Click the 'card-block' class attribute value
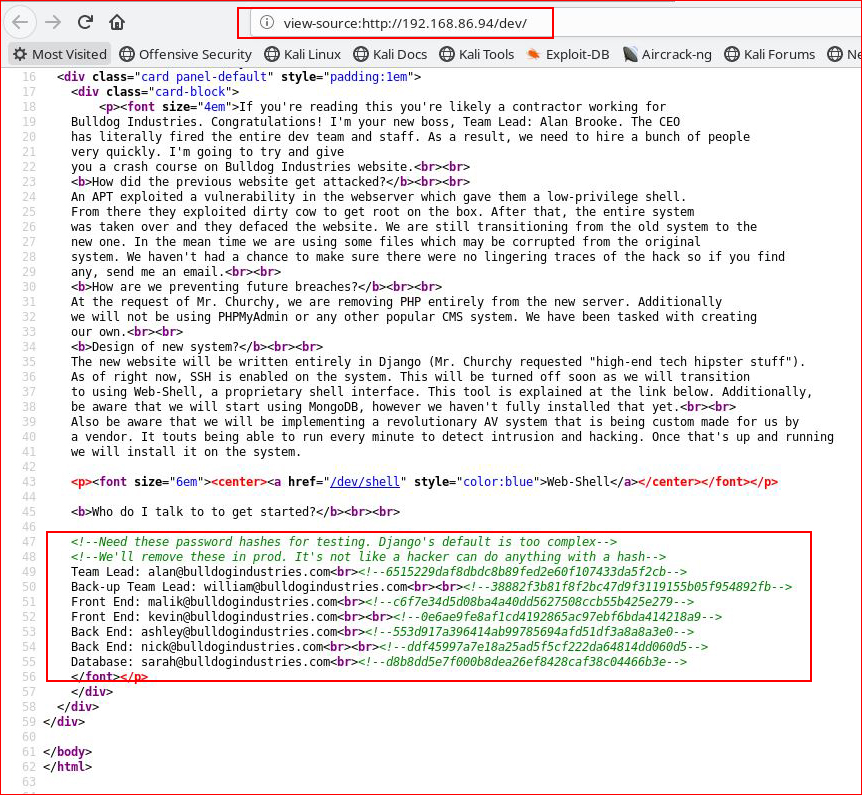862x795 pixels. [190, 92]
